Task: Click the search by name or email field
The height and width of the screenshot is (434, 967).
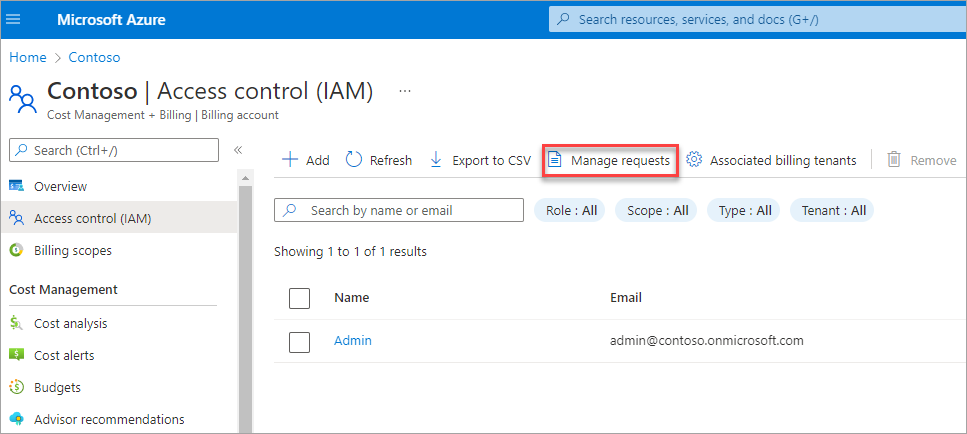Action: point(410,210)
